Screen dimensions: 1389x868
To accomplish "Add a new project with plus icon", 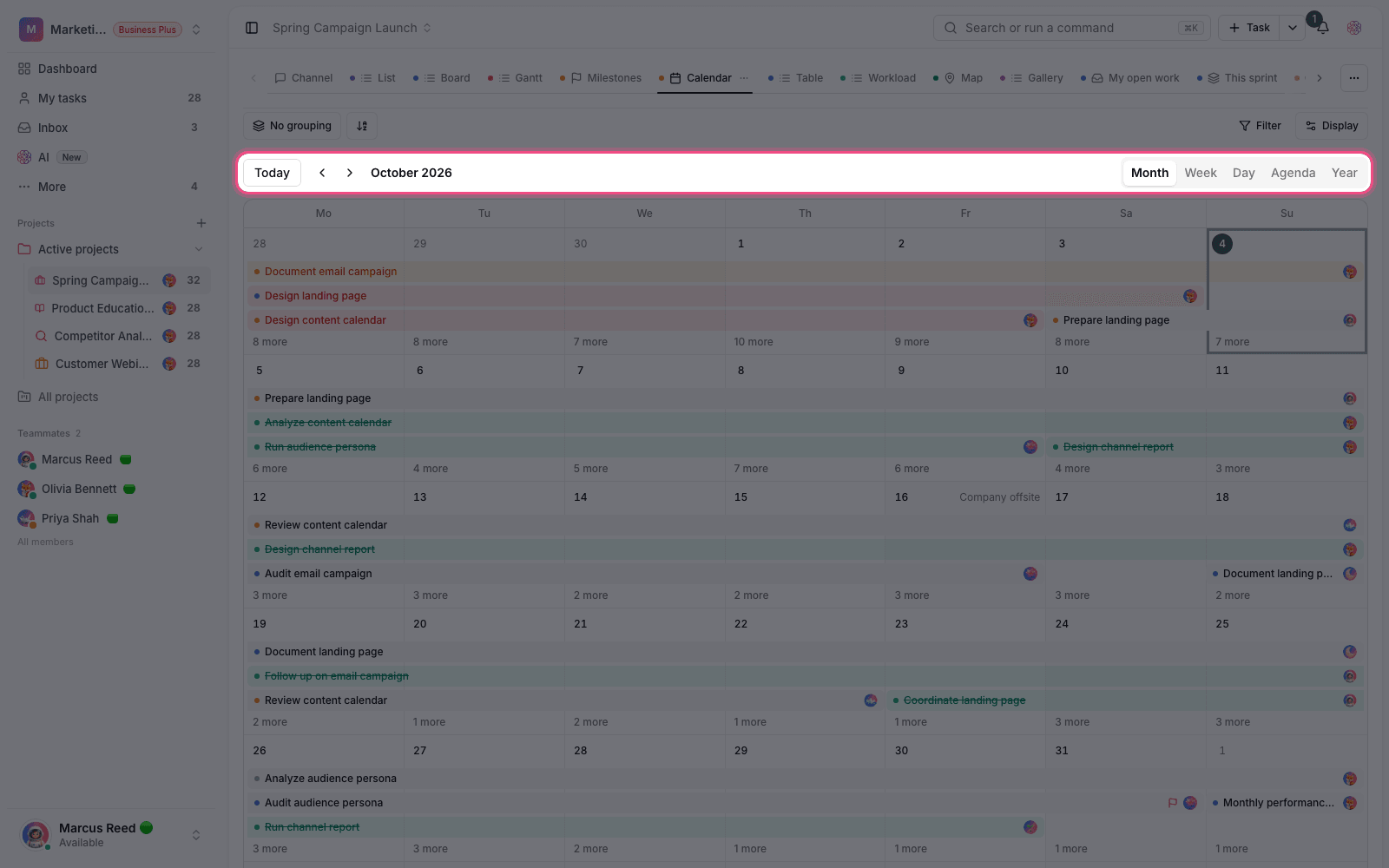I will [201, 223].
